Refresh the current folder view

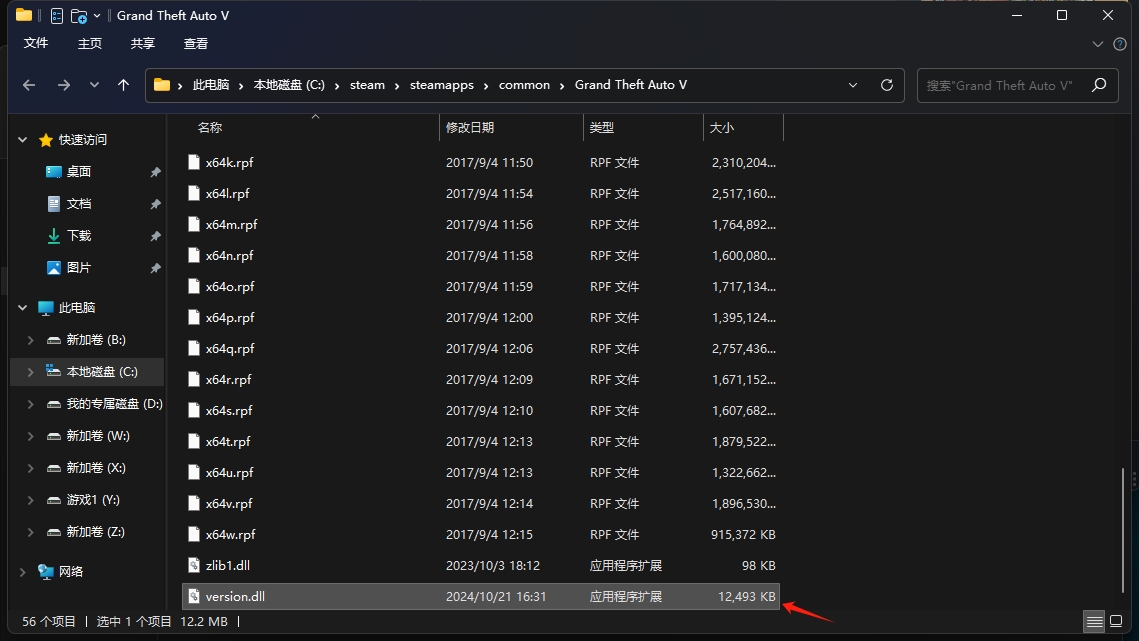tap(886, 85)
